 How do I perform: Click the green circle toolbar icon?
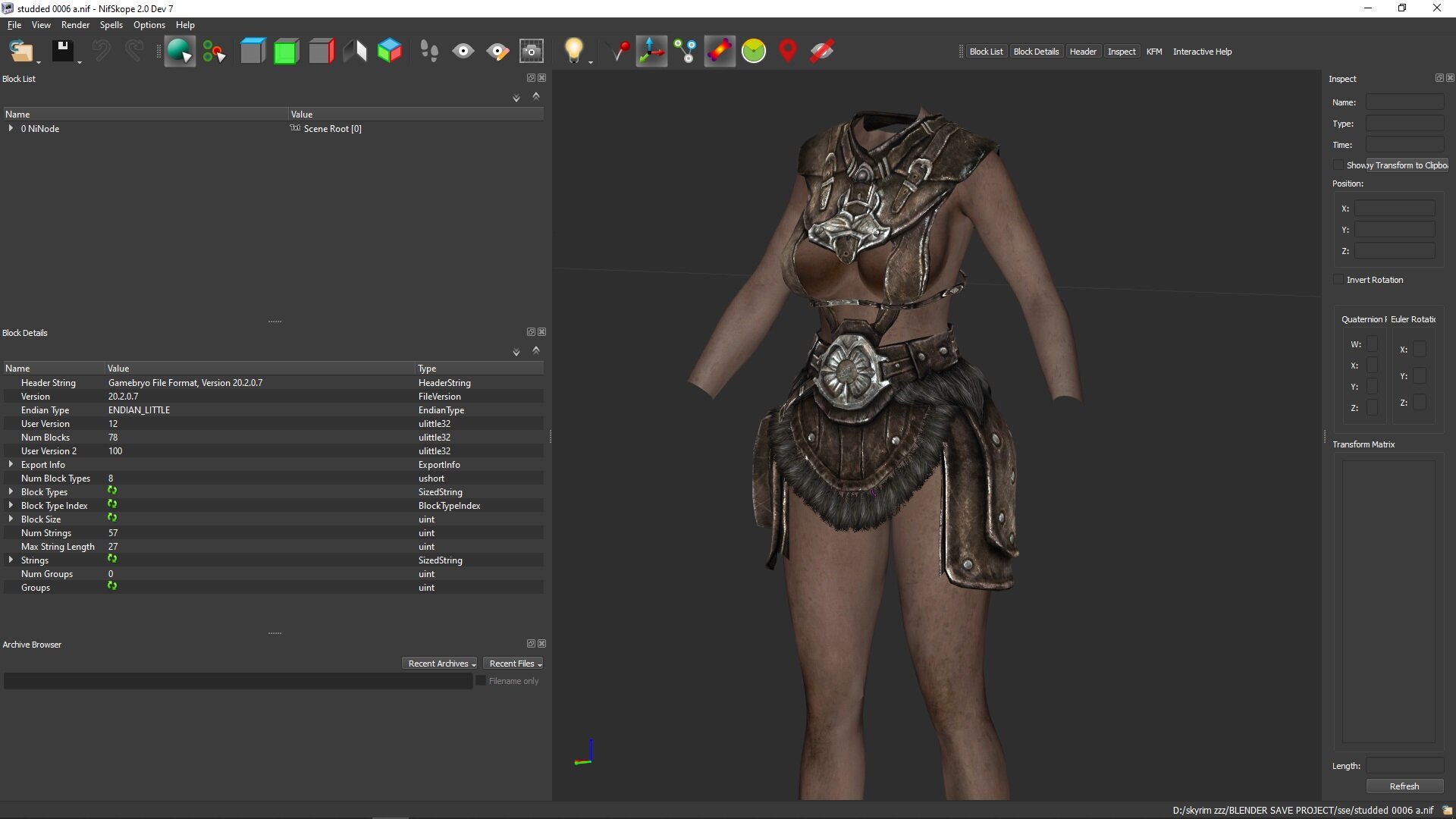(x=754, y=52)
